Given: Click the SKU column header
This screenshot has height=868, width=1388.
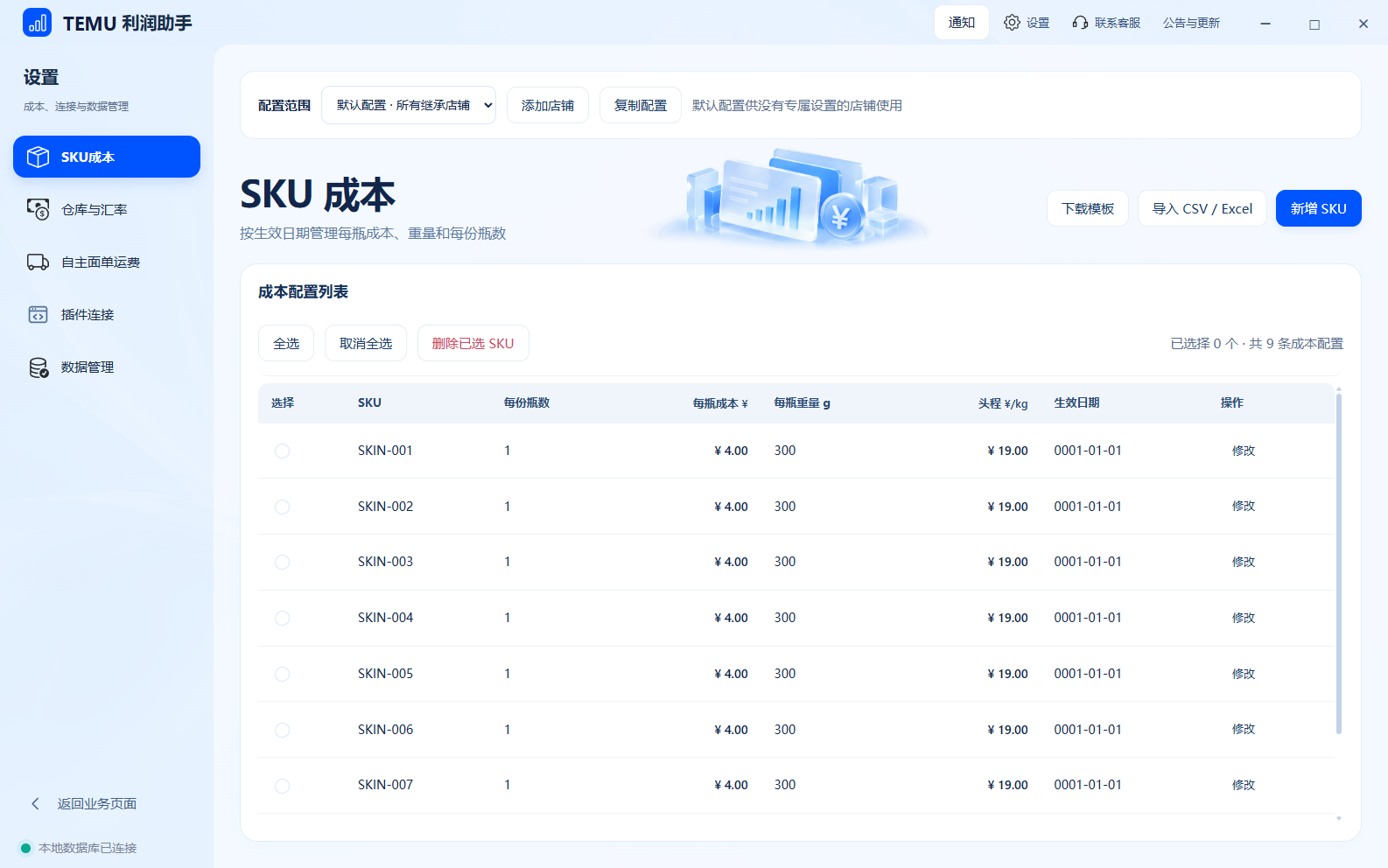Looking at the screenshot, I should (369, 402).
